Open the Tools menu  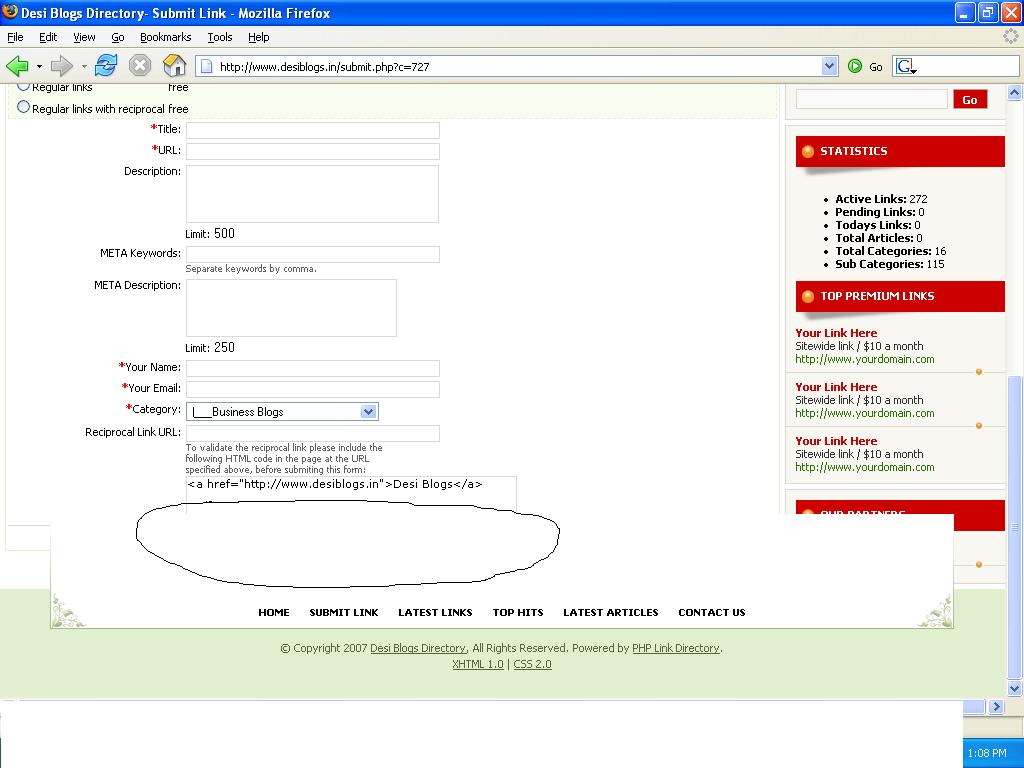coord(219,37)
